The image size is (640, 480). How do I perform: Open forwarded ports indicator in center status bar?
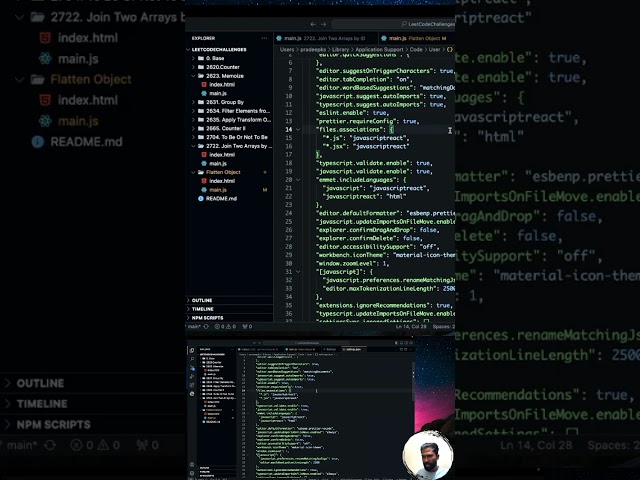(247, 327)
